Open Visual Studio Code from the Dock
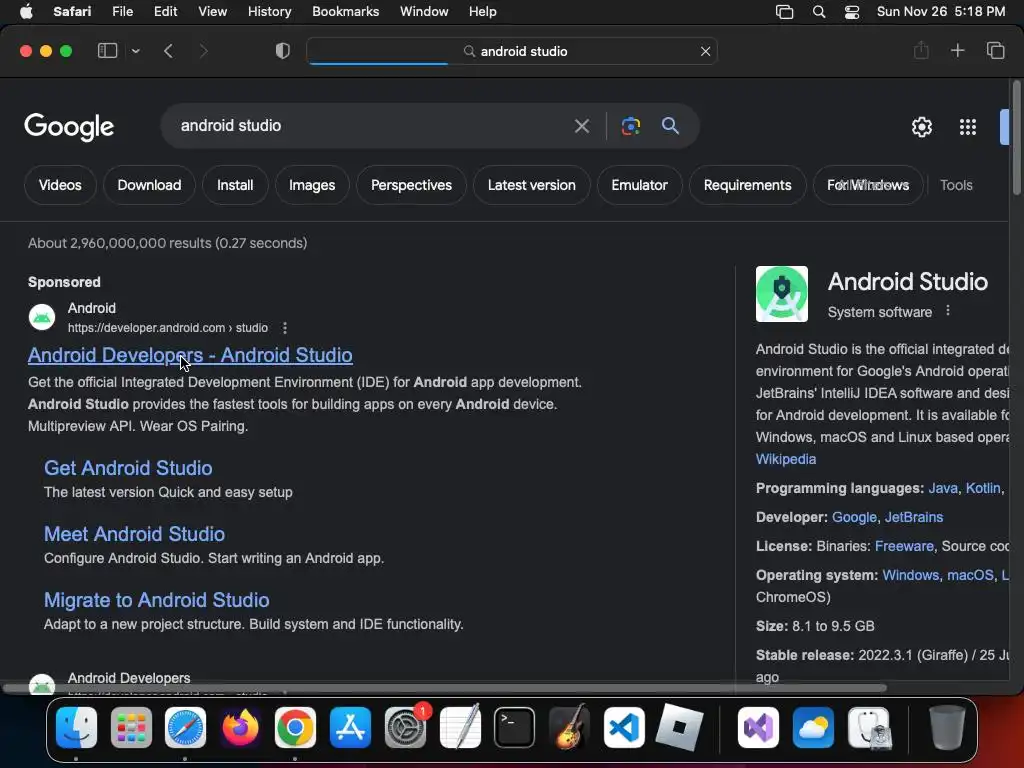The height and width of the screenshot is (768, 1024). 624,727
